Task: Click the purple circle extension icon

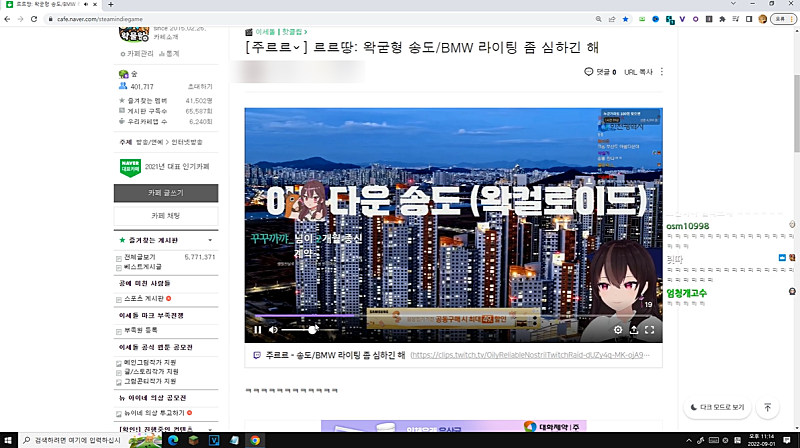Action: pyautogui.click(x=695, y=19)
